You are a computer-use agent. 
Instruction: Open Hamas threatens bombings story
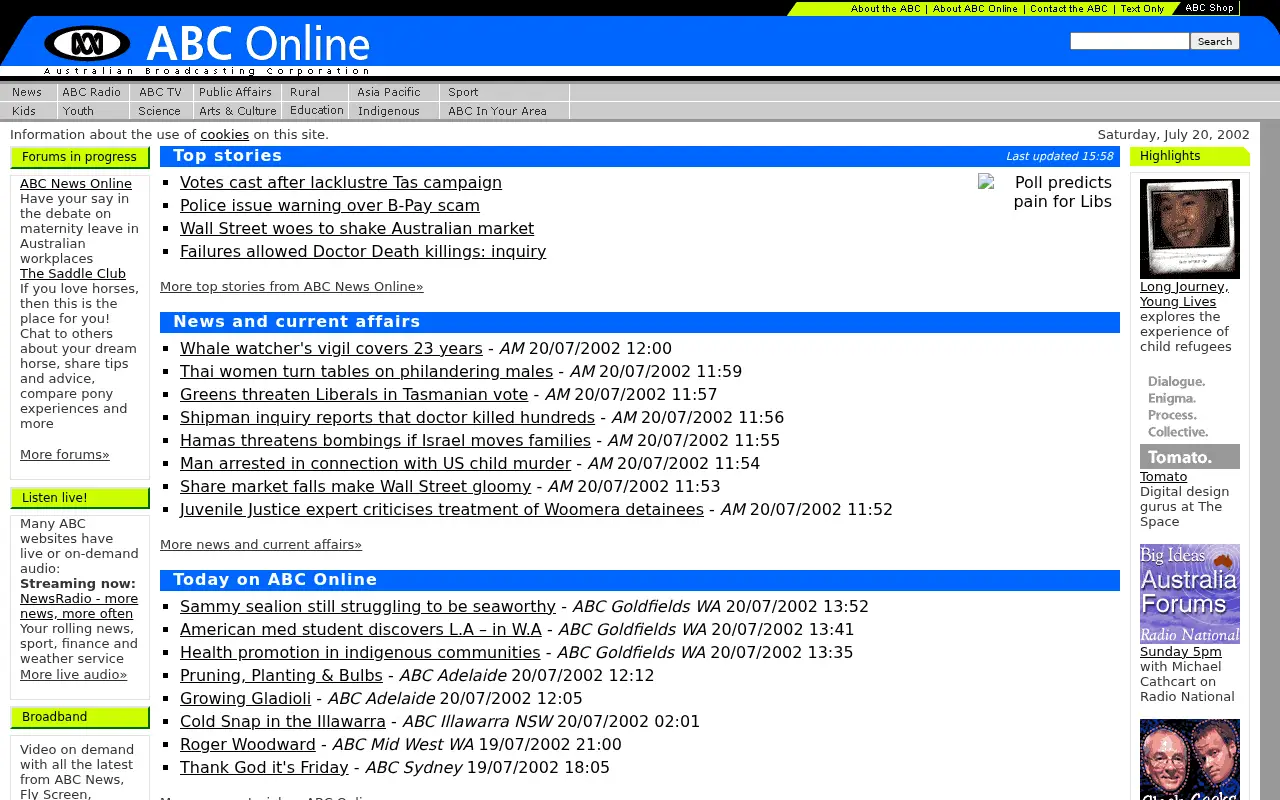[385, 440]
